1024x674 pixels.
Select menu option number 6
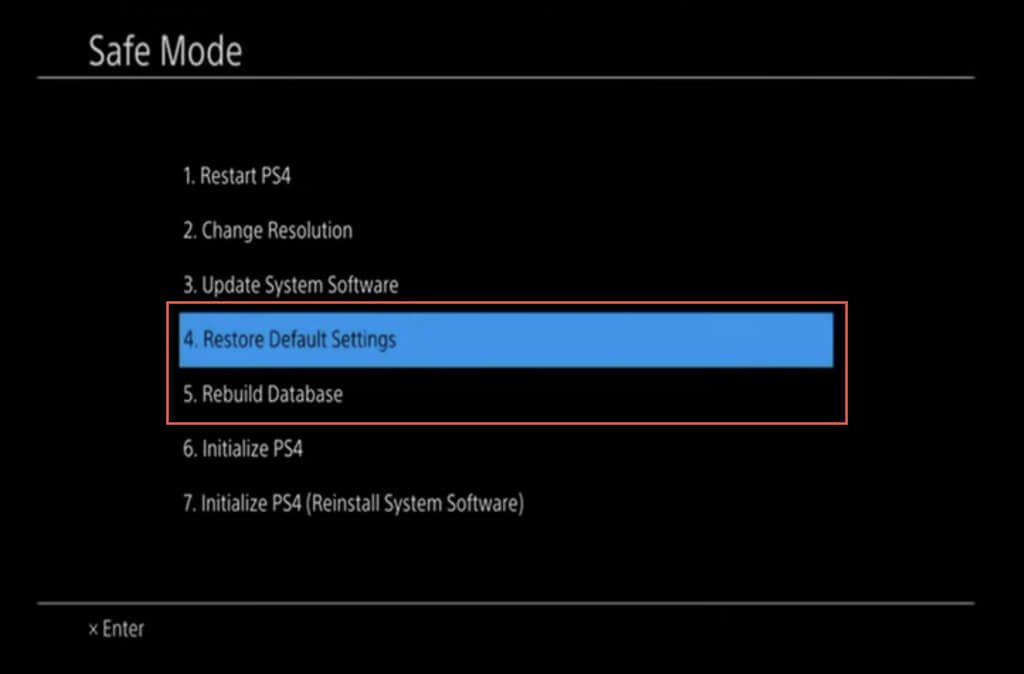(243, 449)
